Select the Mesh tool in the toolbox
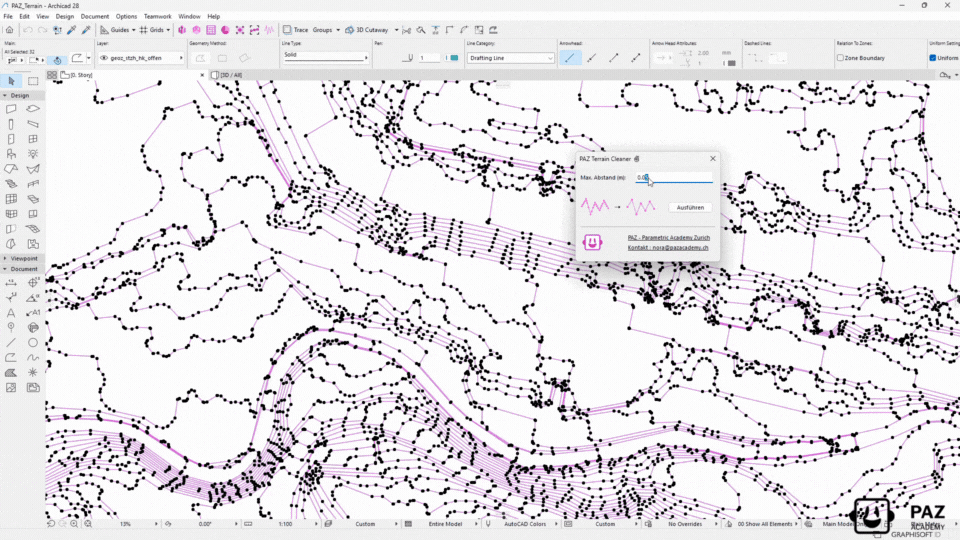This screenshot has width=960, height=540. click(33, 229)
